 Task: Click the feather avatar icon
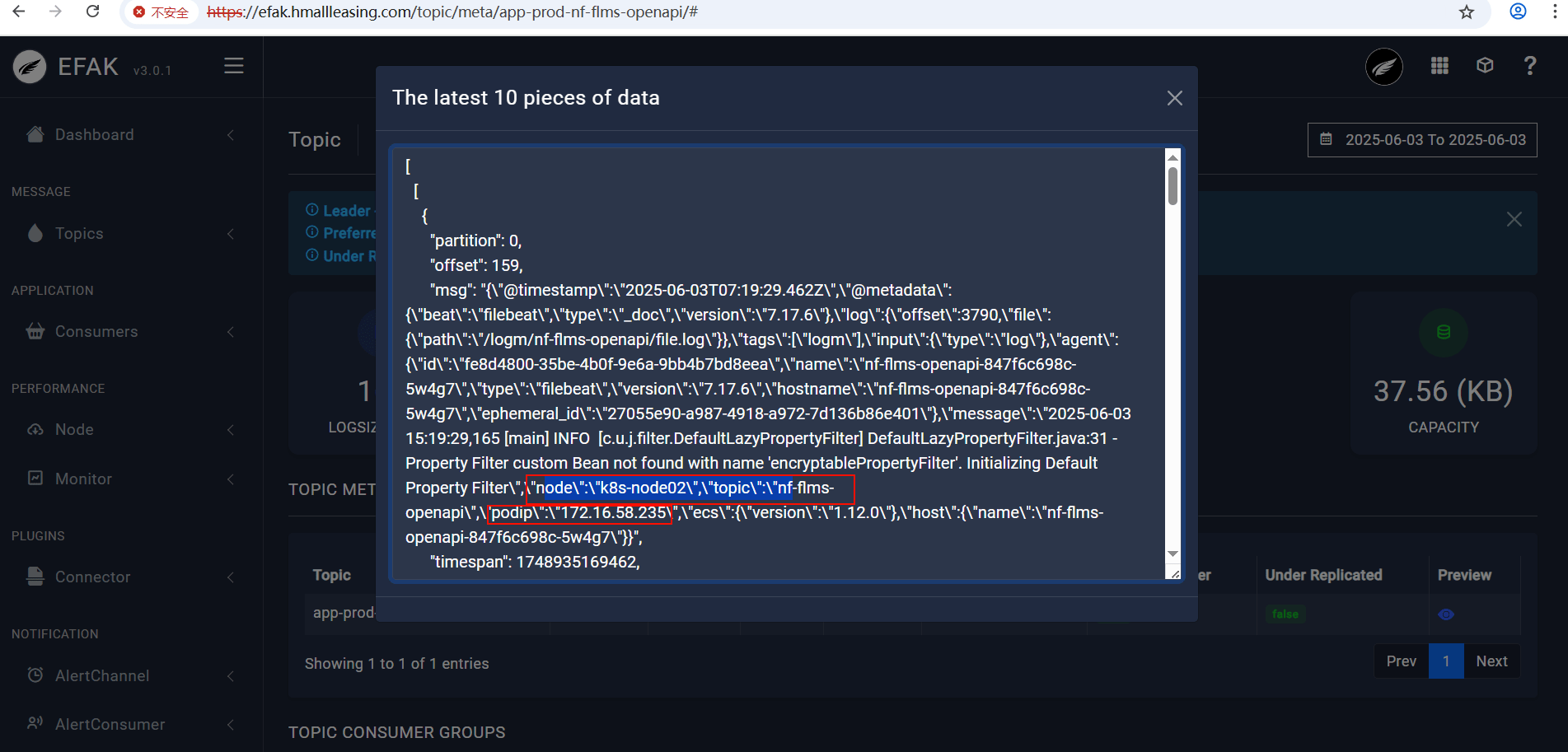[1384, 67]
